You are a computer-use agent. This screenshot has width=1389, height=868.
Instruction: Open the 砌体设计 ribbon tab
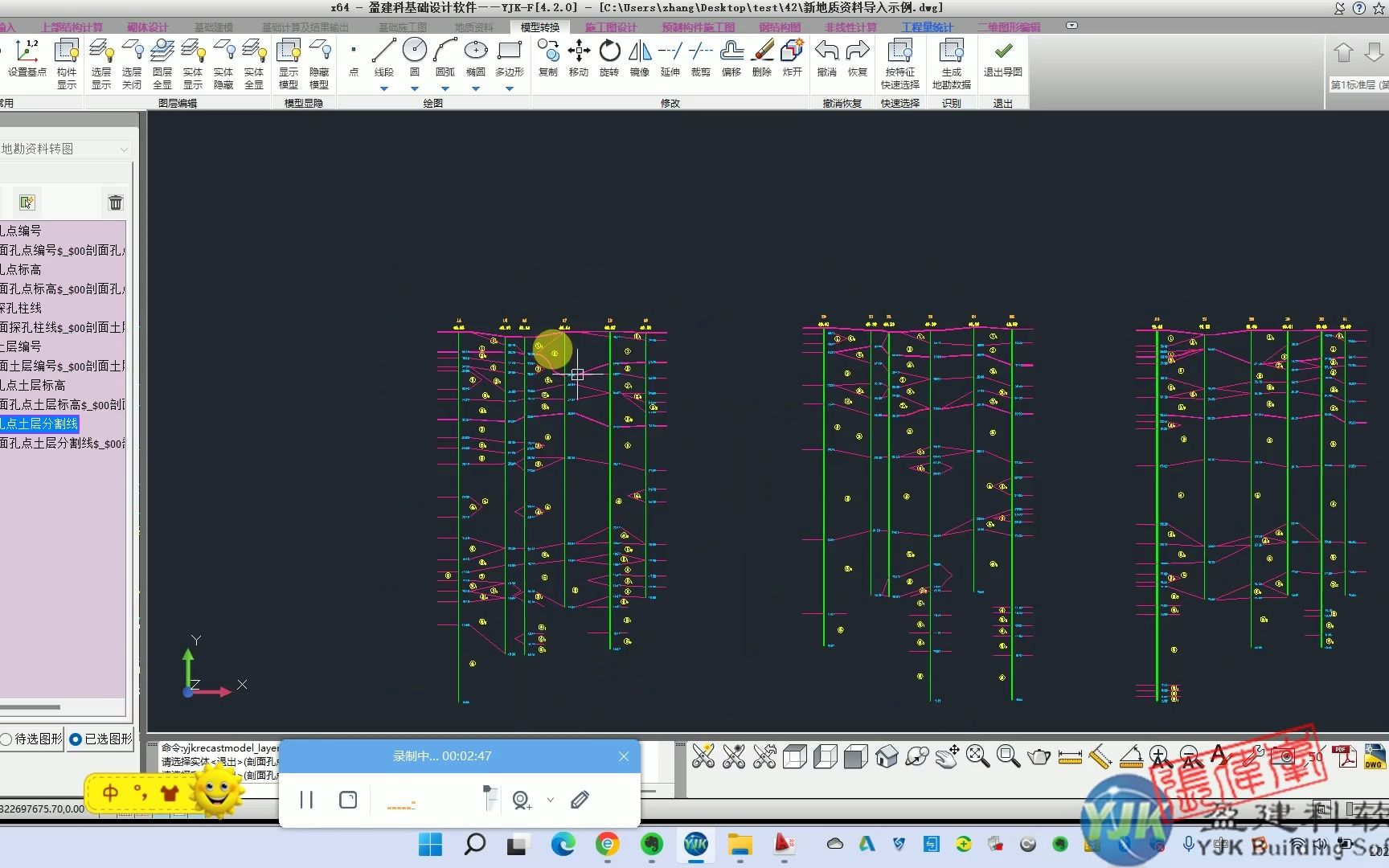coord(148,27)
